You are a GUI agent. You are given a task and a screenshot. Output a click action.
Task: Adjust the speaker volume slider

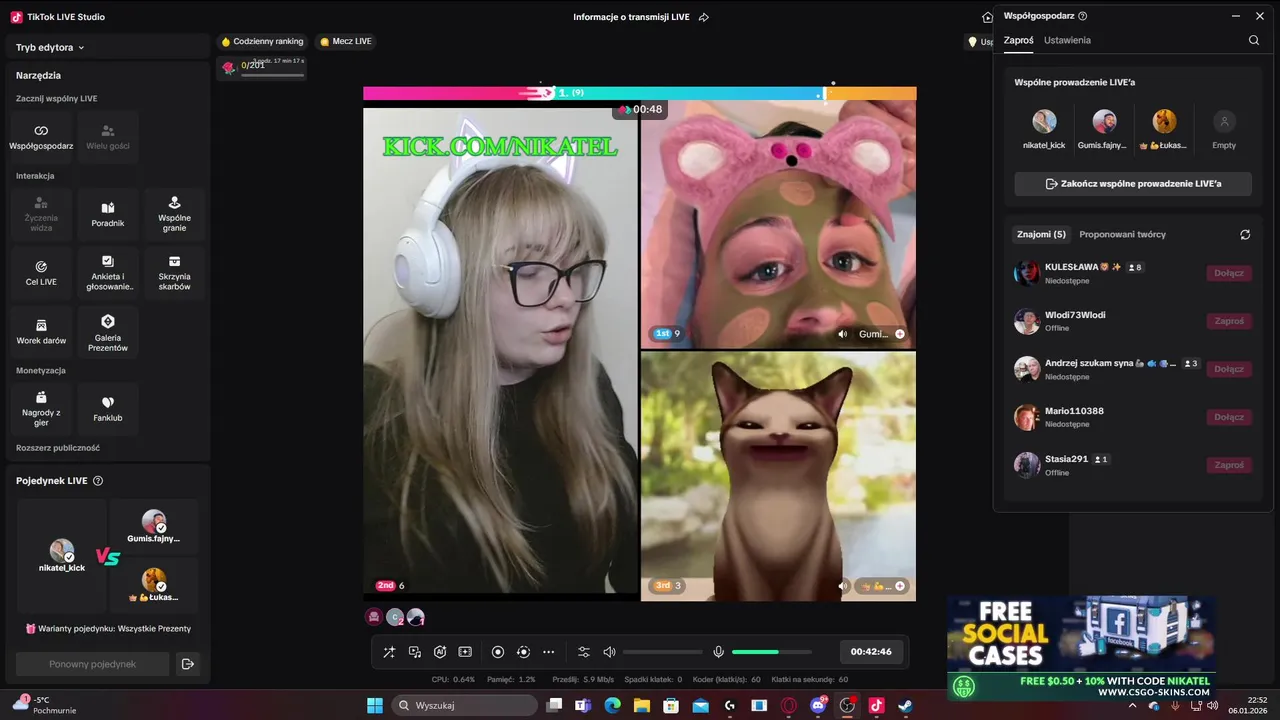(x=662, y=652)
